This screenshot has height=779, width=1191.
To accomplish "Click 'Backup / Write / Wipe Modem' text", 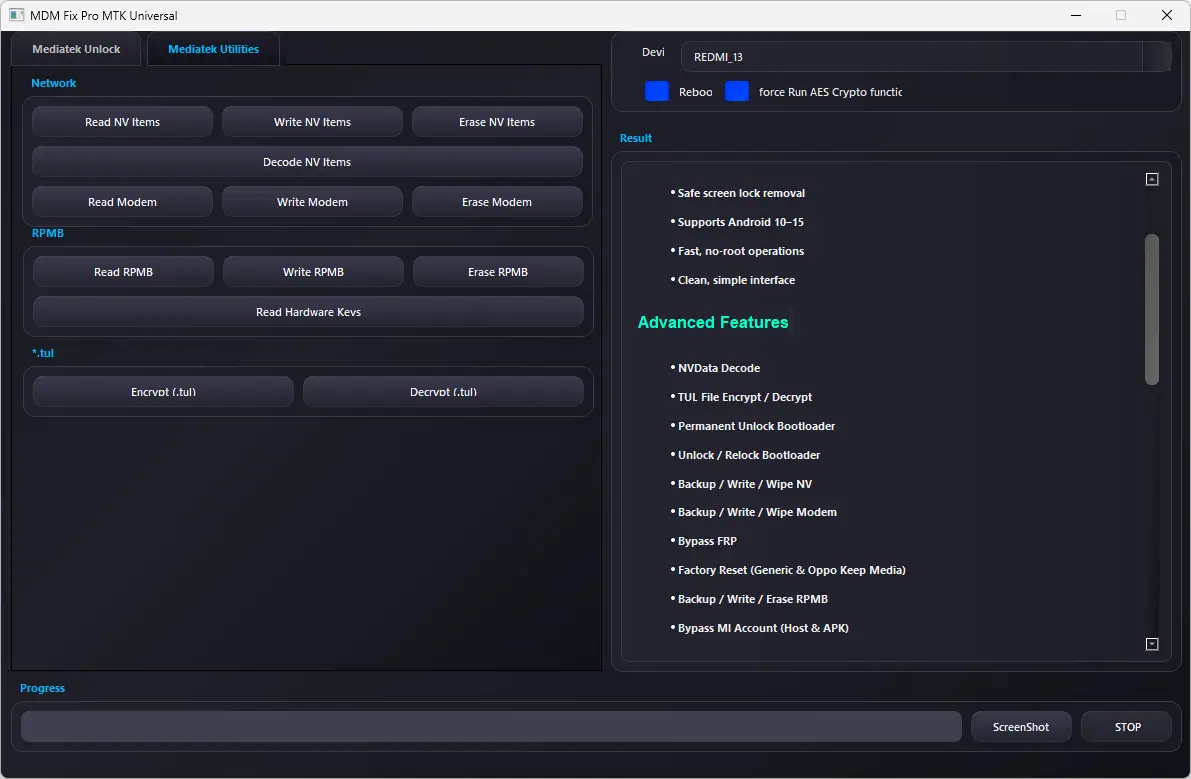I will tap(757, 512).
